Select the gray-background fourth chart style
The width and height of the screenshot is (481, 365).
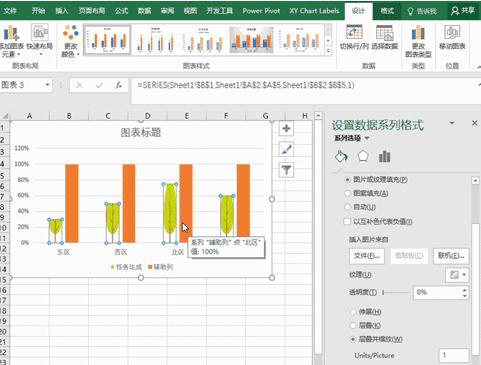click(x=251, y=40)
